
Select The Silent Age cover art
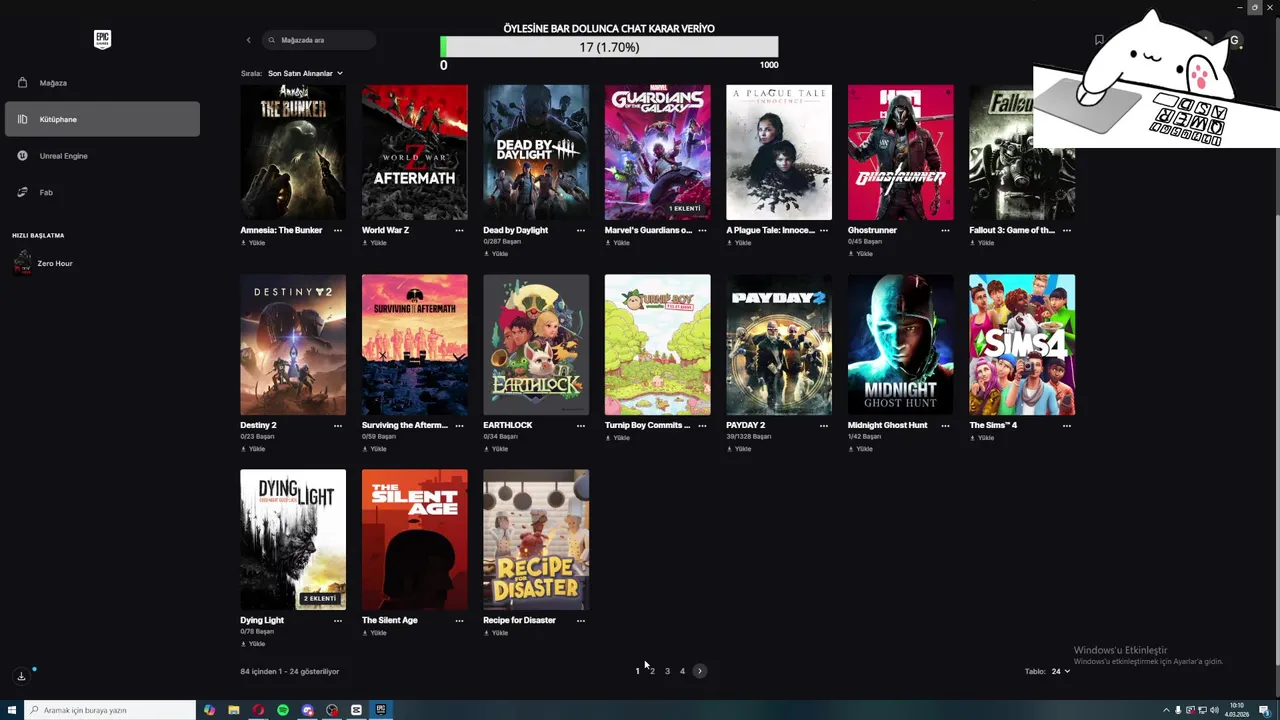tap(414, 540)
